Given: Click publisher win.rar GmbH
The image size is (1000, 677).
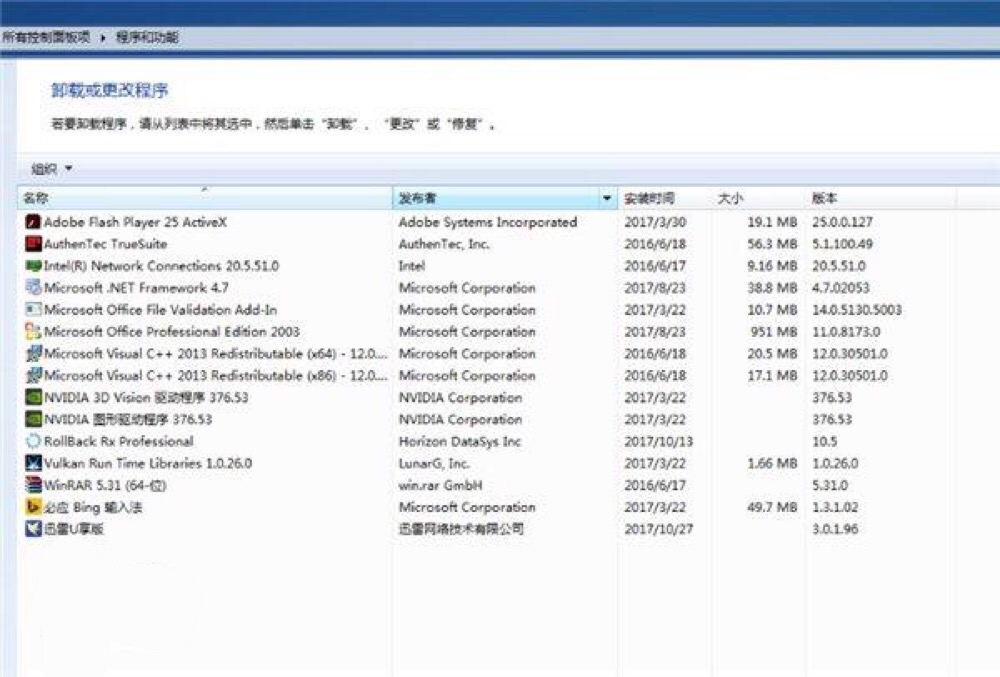Looking at the screenshot, I should (440, 485).
